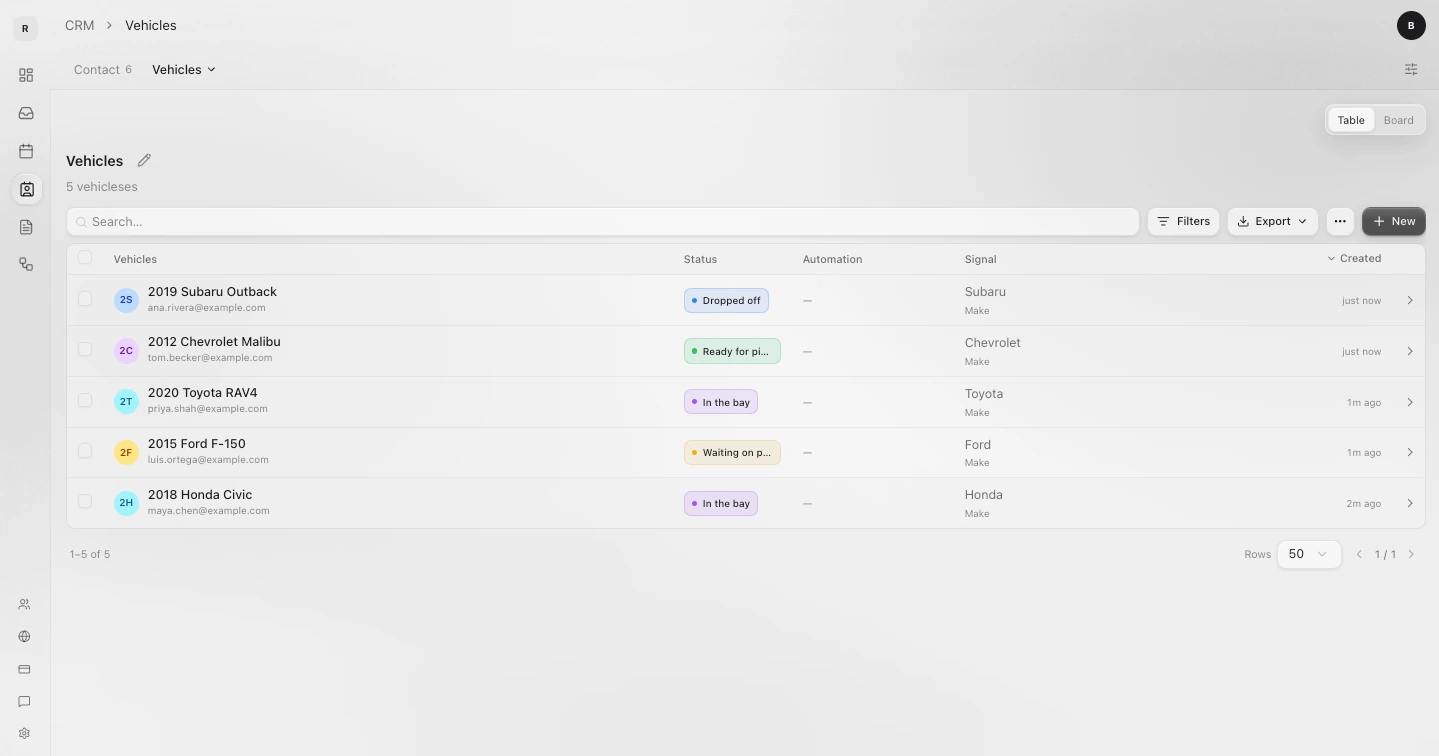Open the billing card icon in sidebar
The image size is (1439, 756).
tap(24, 669)
